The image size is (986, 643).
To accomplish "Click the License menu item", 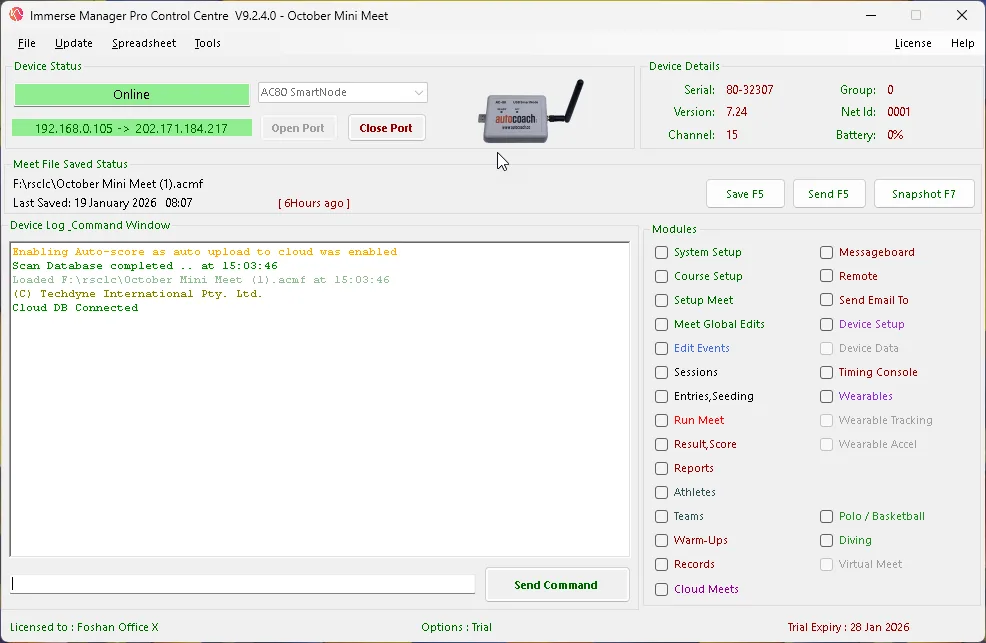I will pos(912,43).
